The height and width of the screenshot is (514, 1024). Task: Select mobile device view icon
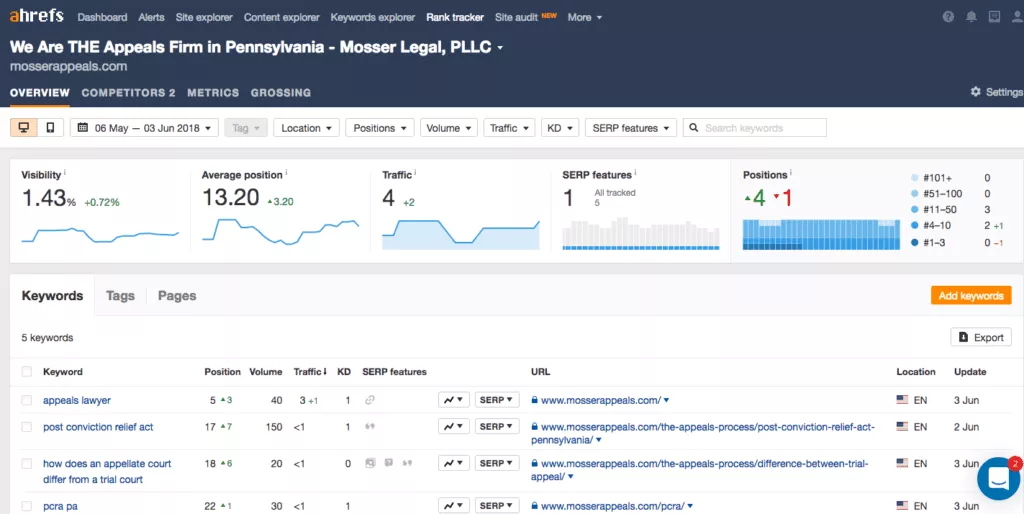coord(50,127)
